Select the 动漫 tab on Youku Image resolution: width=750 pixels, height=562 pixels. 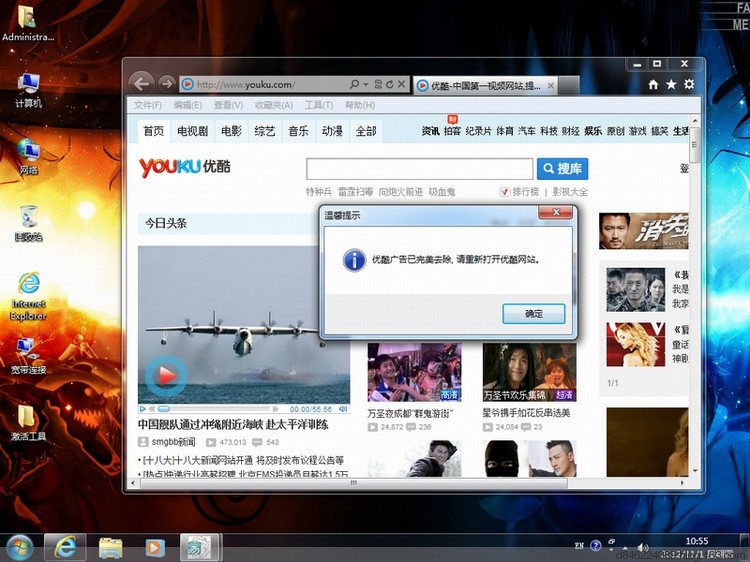click(332, 131)
